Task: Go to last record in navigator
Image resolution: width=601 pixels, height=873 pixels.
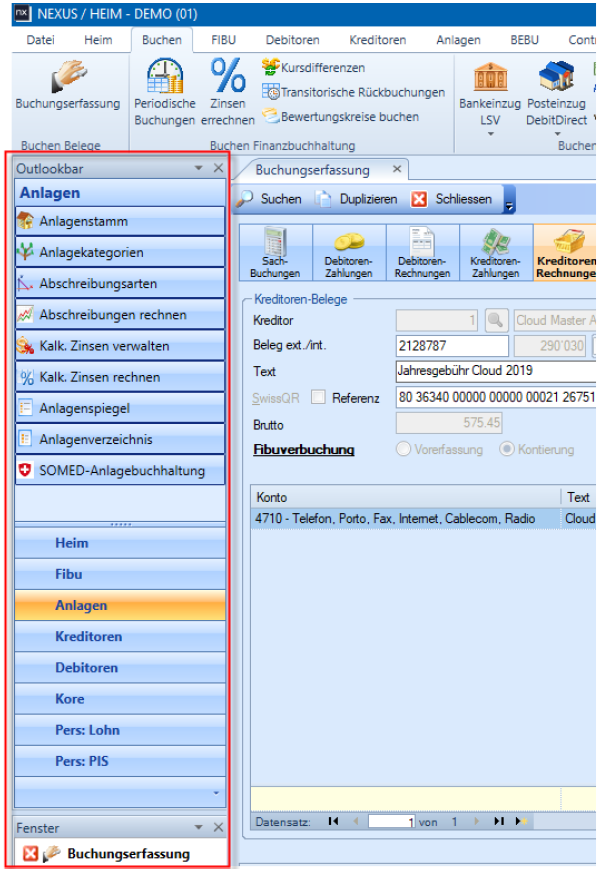Action: (x=499, y=821)
